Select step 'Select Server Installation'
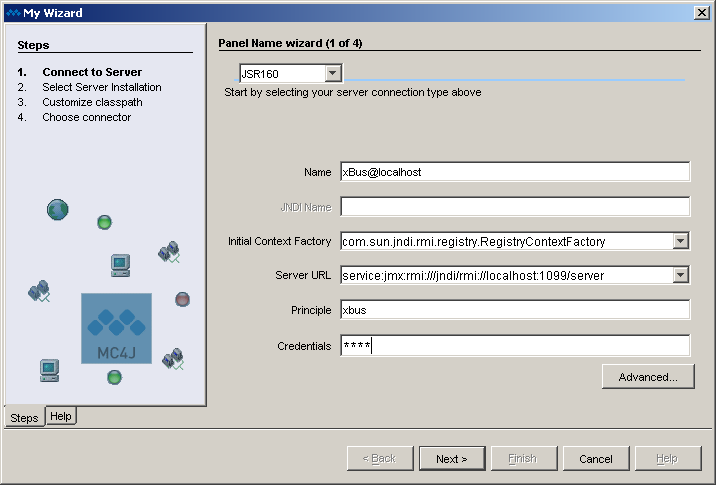The height and width of the screenshot is (485, 716). (101, 87)
